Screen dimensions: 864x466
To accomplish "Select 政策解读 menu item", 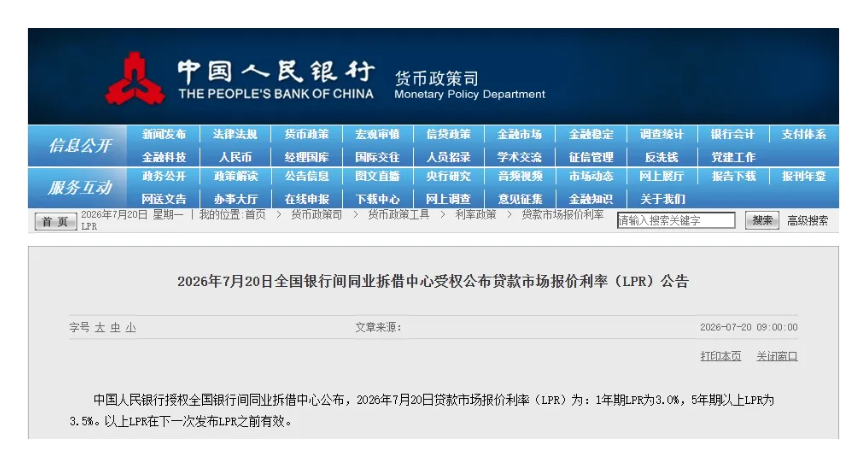I will point(235,176).
